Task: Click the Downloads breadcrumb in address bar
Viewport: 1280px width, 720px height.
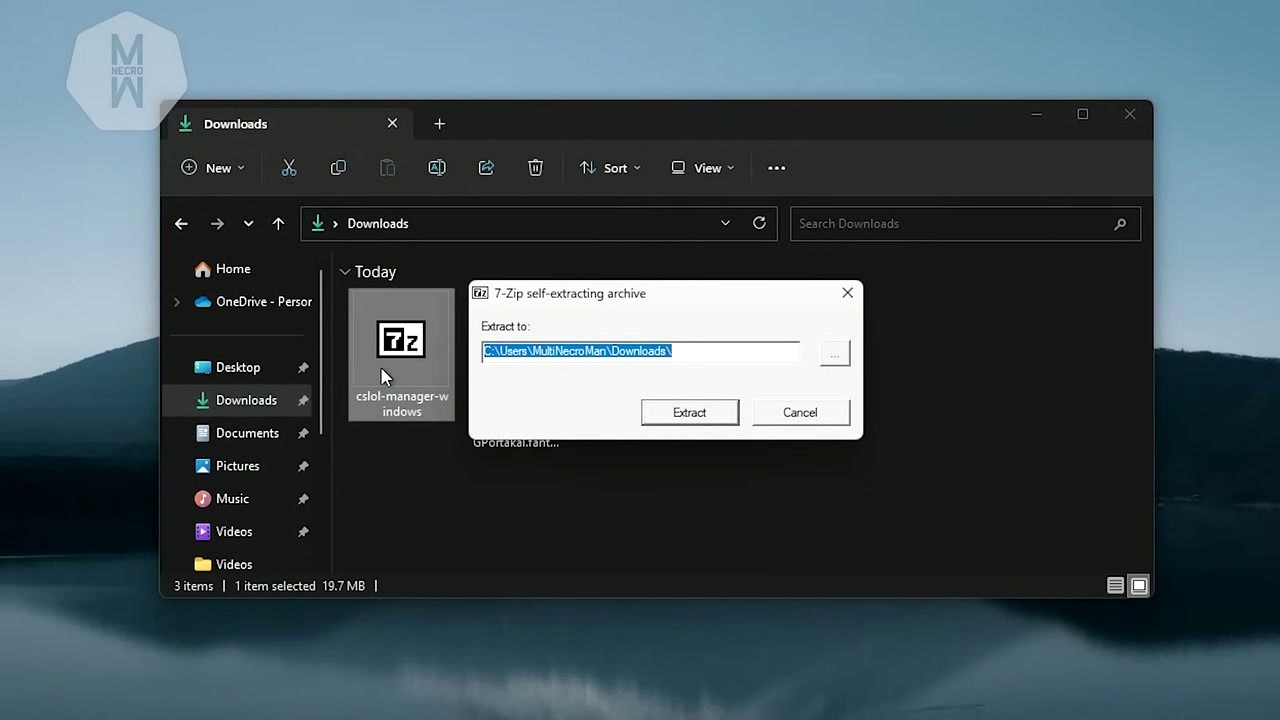Action: coord(378,224)
